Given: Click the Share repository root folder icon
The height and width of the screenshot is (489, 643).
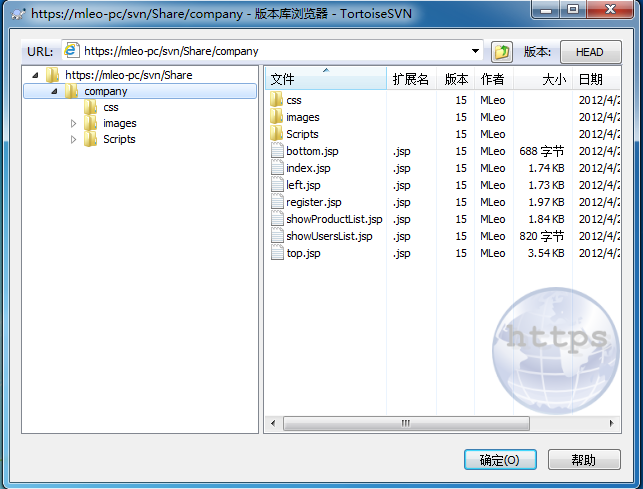Looking at the screenshot, I should [52, 75].
